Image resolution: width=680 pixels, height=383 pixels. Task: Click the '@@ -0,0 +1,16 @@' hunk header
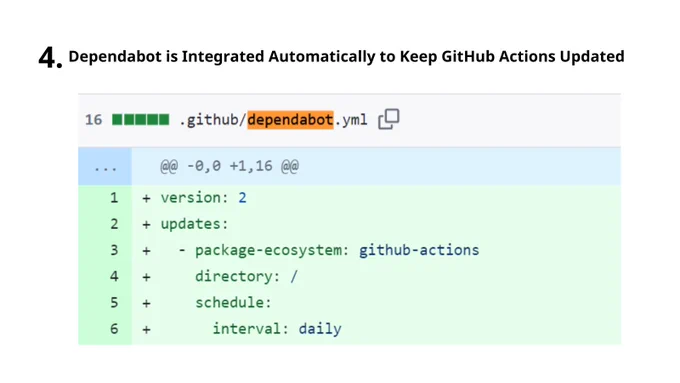tap(229, 166)
